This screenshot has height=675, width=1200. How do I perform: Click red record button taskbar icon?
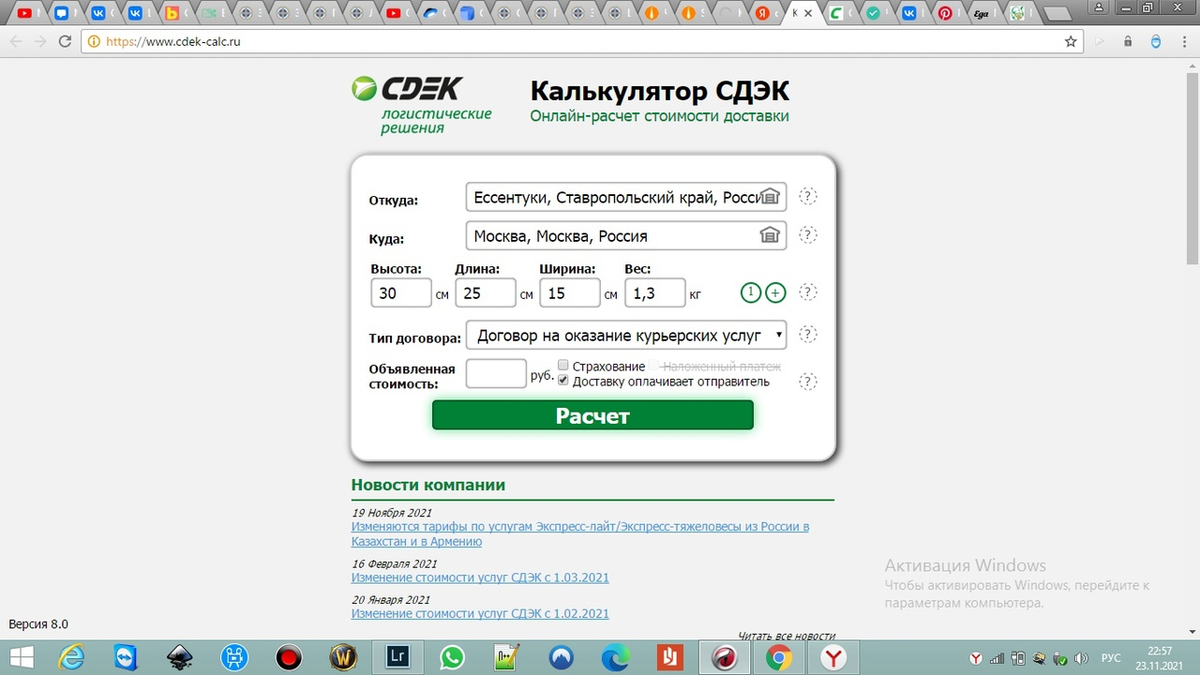click(x=289, y=657)
